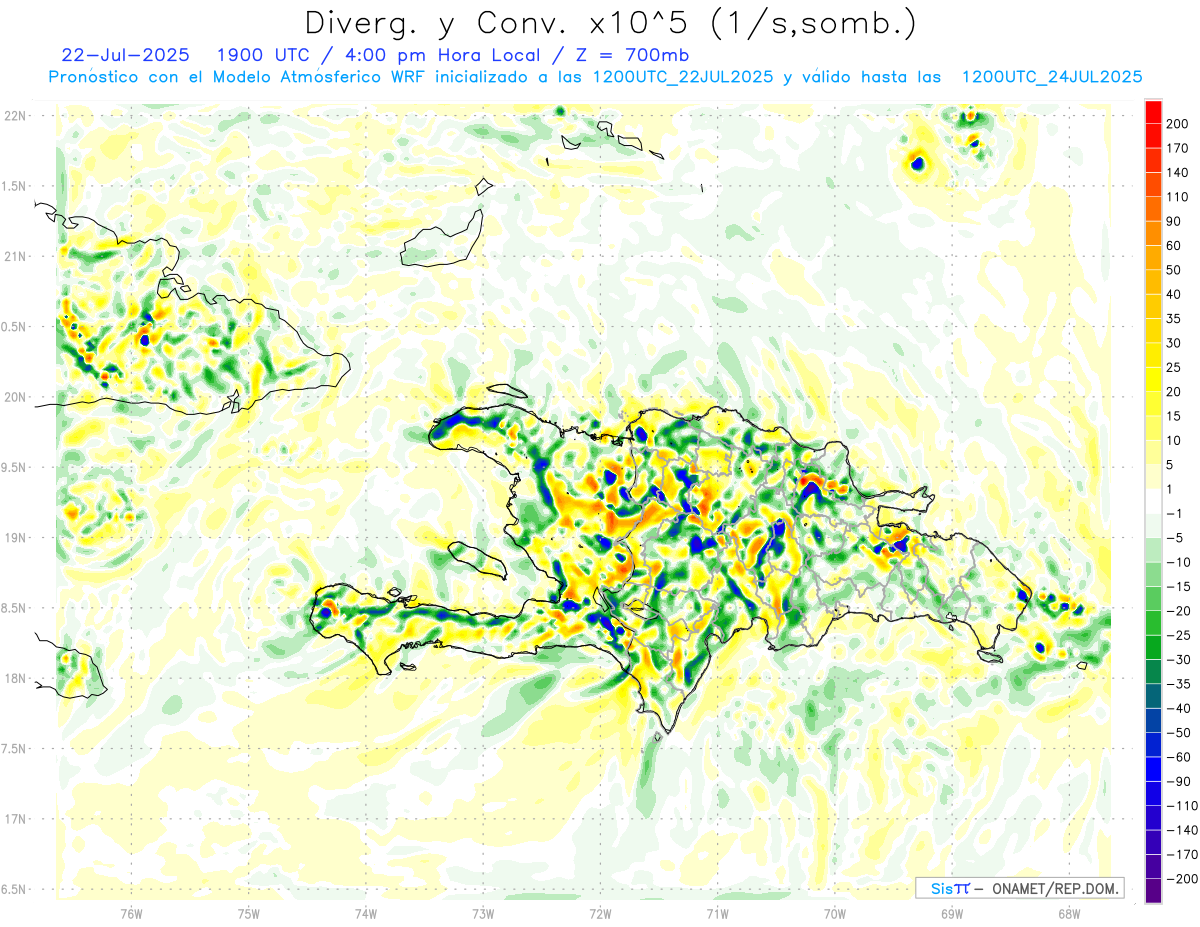The image size is (1200, 927).
Task: Click the positive '200' color scale label
Action: pyautogui.click(x=1178, y=124)
